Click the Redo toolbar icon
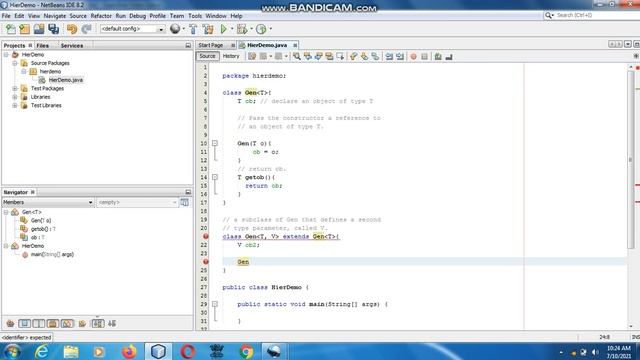This screenshot has height=360, width=640. click(x=86, y=29)
